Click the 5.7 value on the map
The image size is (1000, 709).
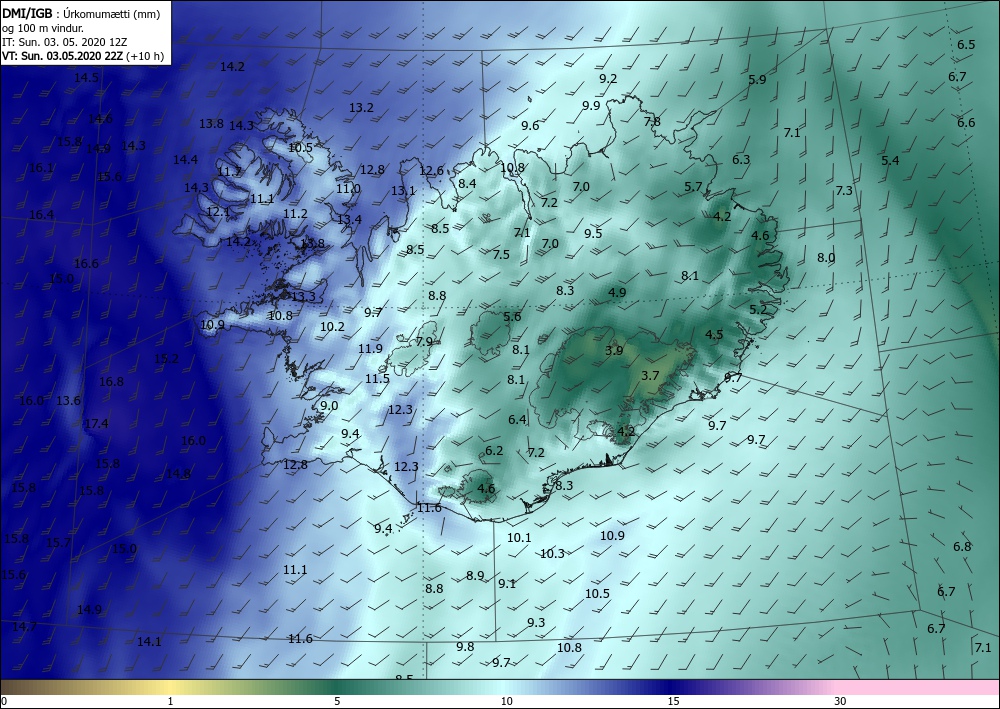(693, 187)
